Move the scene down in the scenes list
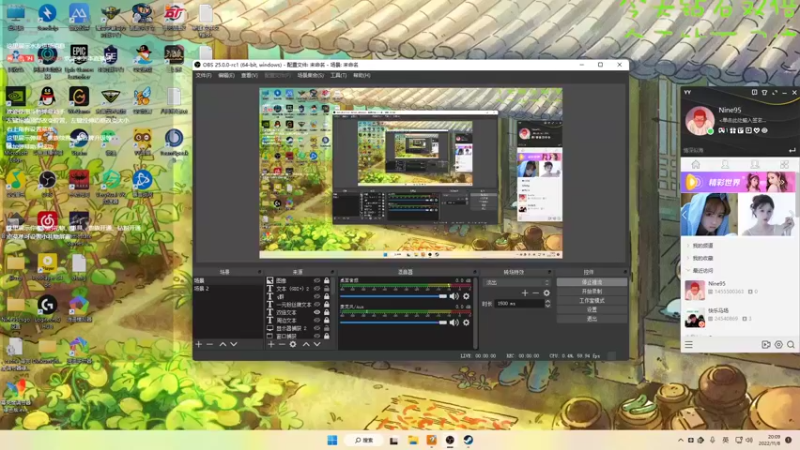 pos(234,344)
